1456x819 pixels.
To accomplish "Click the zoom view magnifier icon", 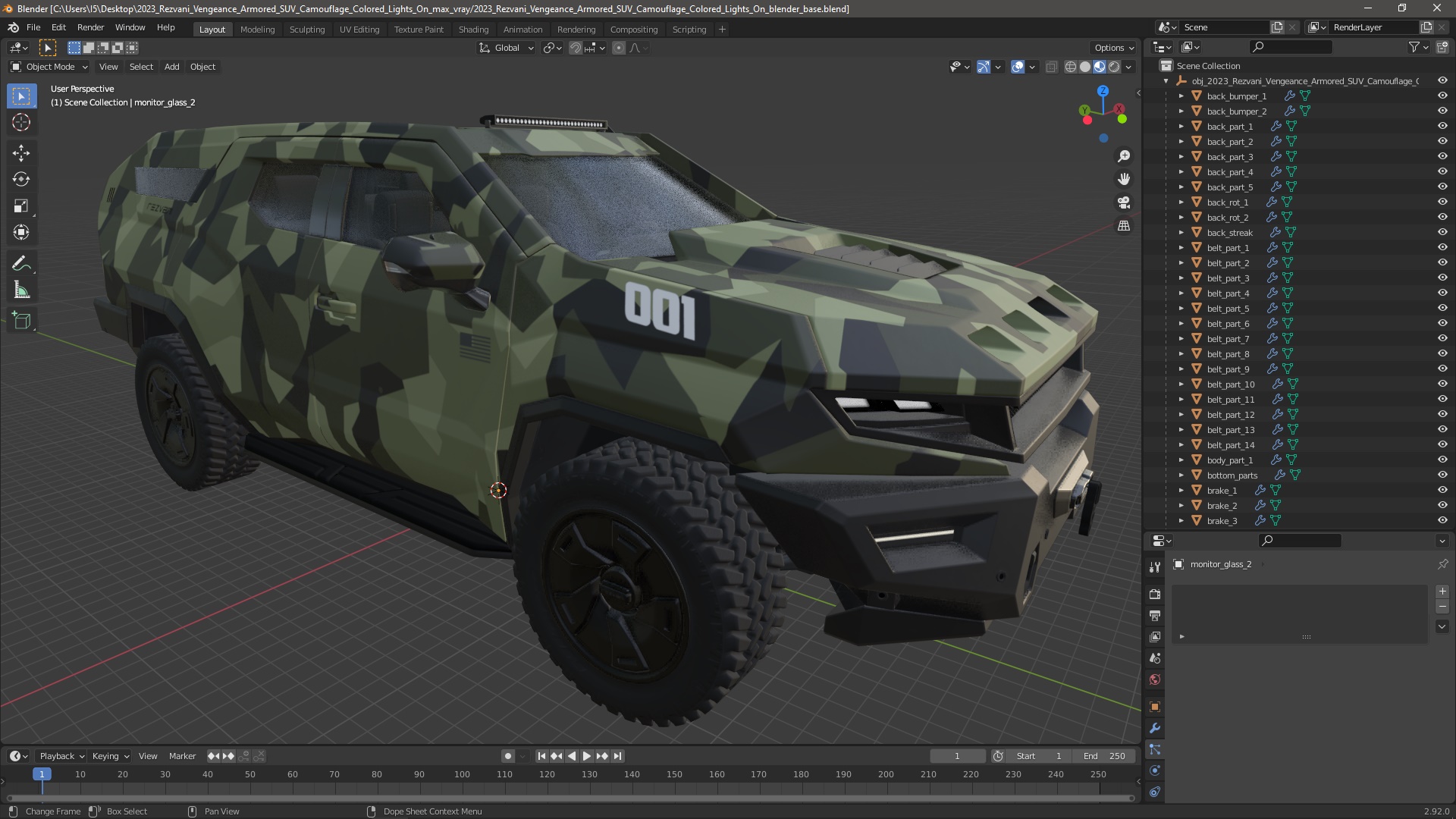I will coord(1124,156).
